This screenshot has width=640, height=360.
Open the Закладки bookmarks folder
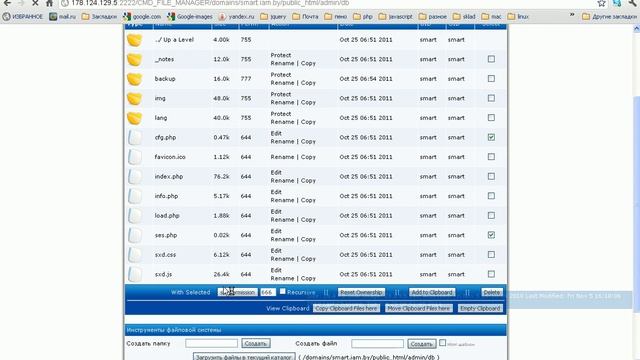[99, 17]
